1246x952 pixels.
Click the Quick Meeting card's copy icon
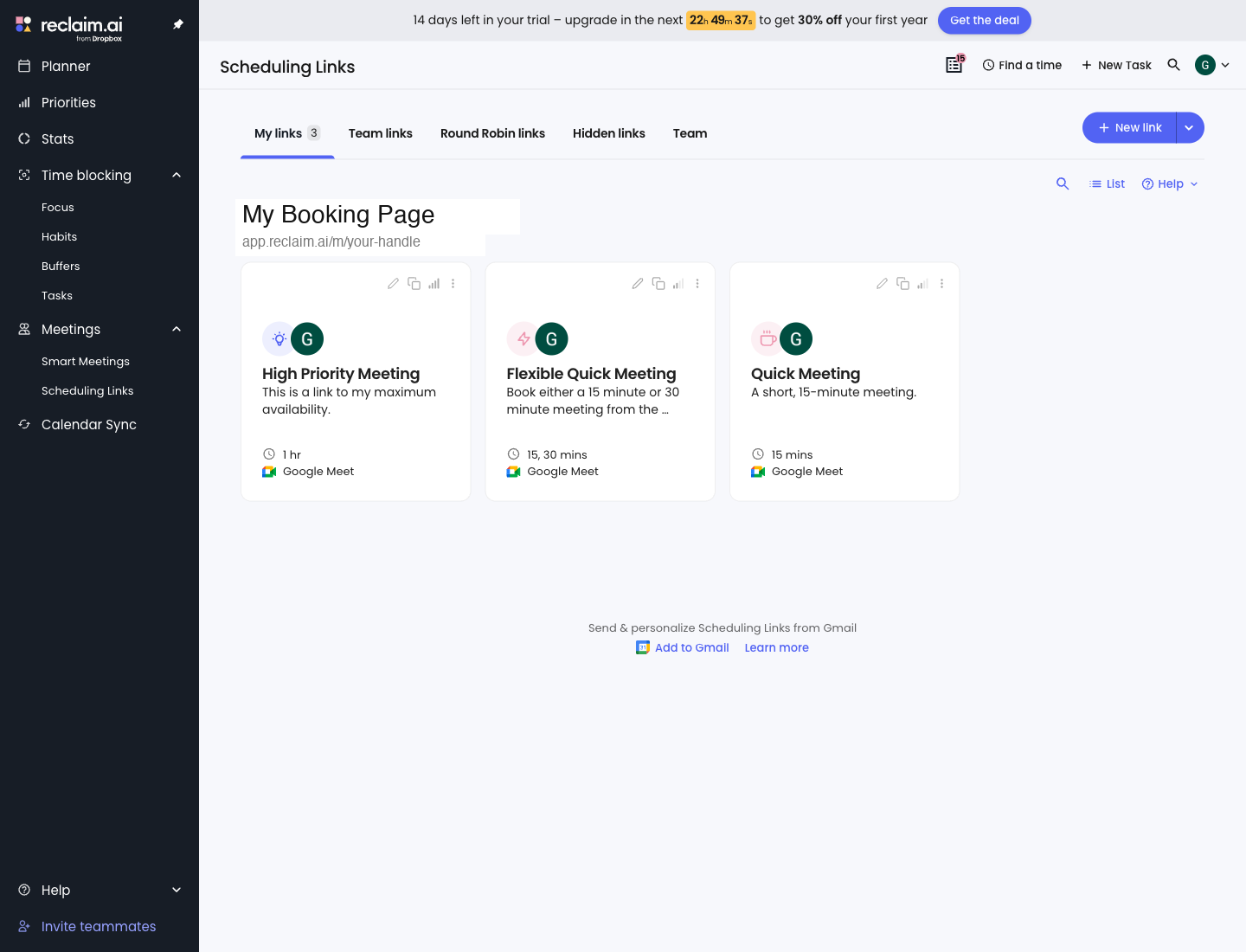click(902, 283)
